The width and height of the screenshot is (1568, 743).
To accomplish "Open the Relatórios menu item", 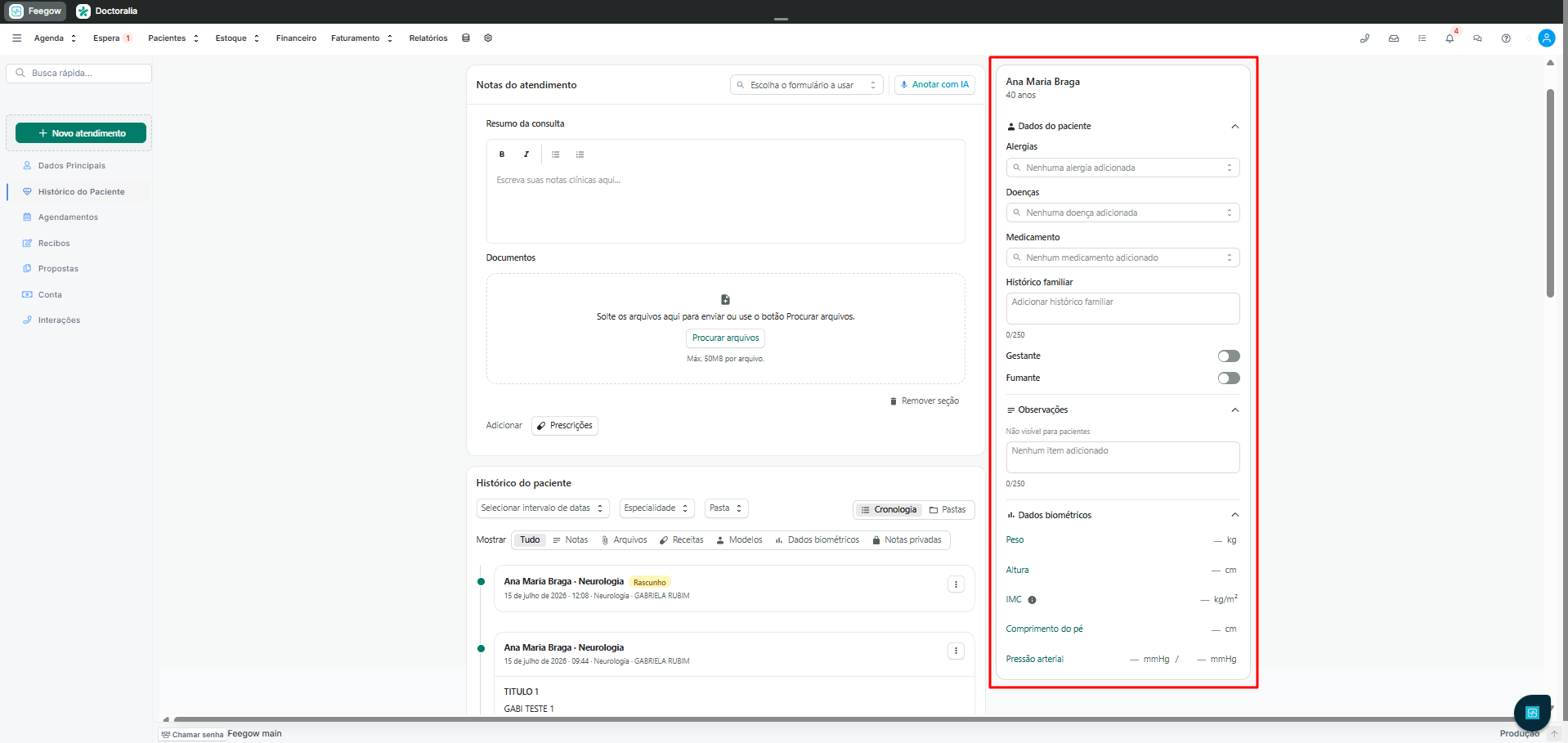I will pyautogui.click(x=428, y=38).
